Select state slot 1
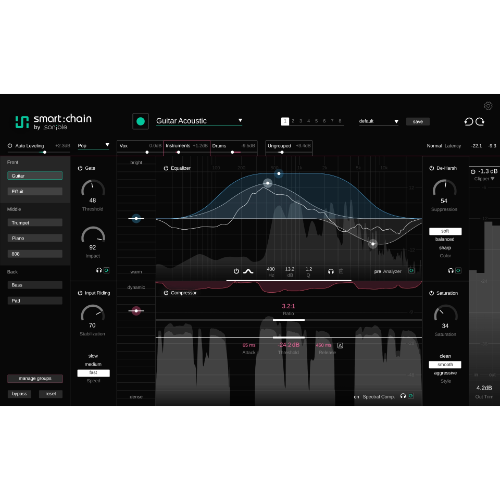The height and width of the screenshot is (500, 500). 285,121
